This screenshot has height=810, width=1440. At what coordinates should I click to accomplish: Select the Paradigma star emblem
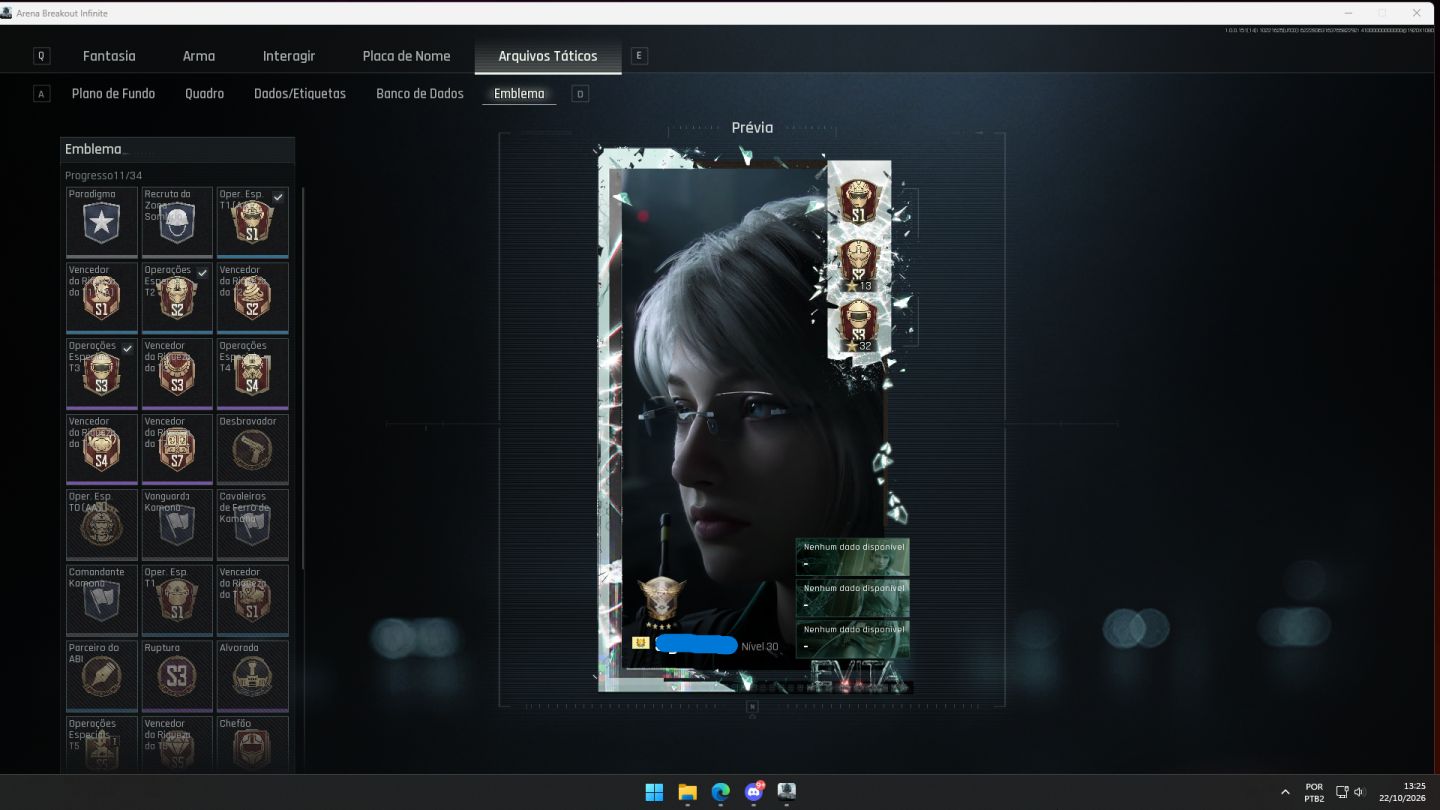[x=102, y=222]
